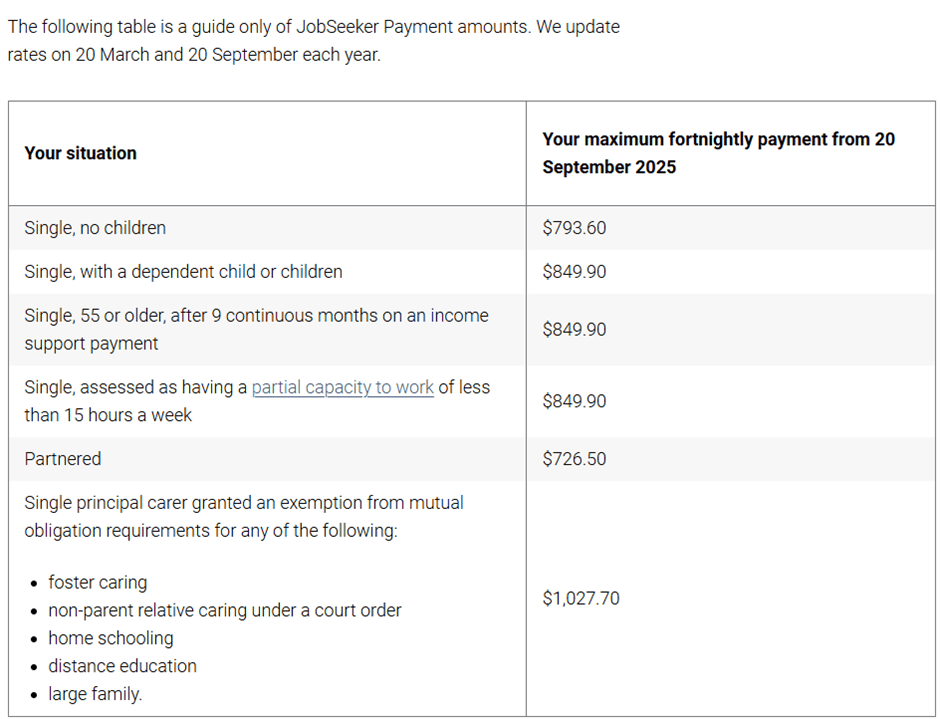Click the intro paragraph about JobSeeker Payment amounts

coord(313,40)
